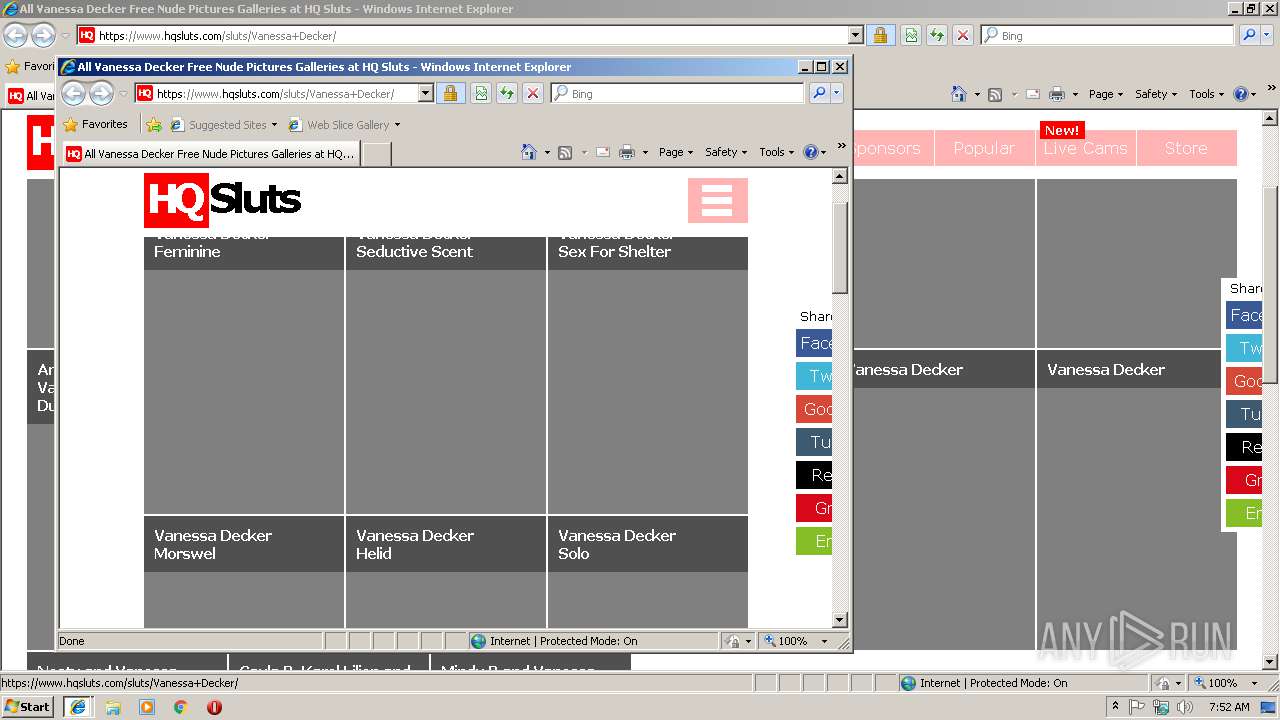Viewport: 1280px width, 720px height.
Task: Click the Store link in the background page
Action: point(1186,148)
